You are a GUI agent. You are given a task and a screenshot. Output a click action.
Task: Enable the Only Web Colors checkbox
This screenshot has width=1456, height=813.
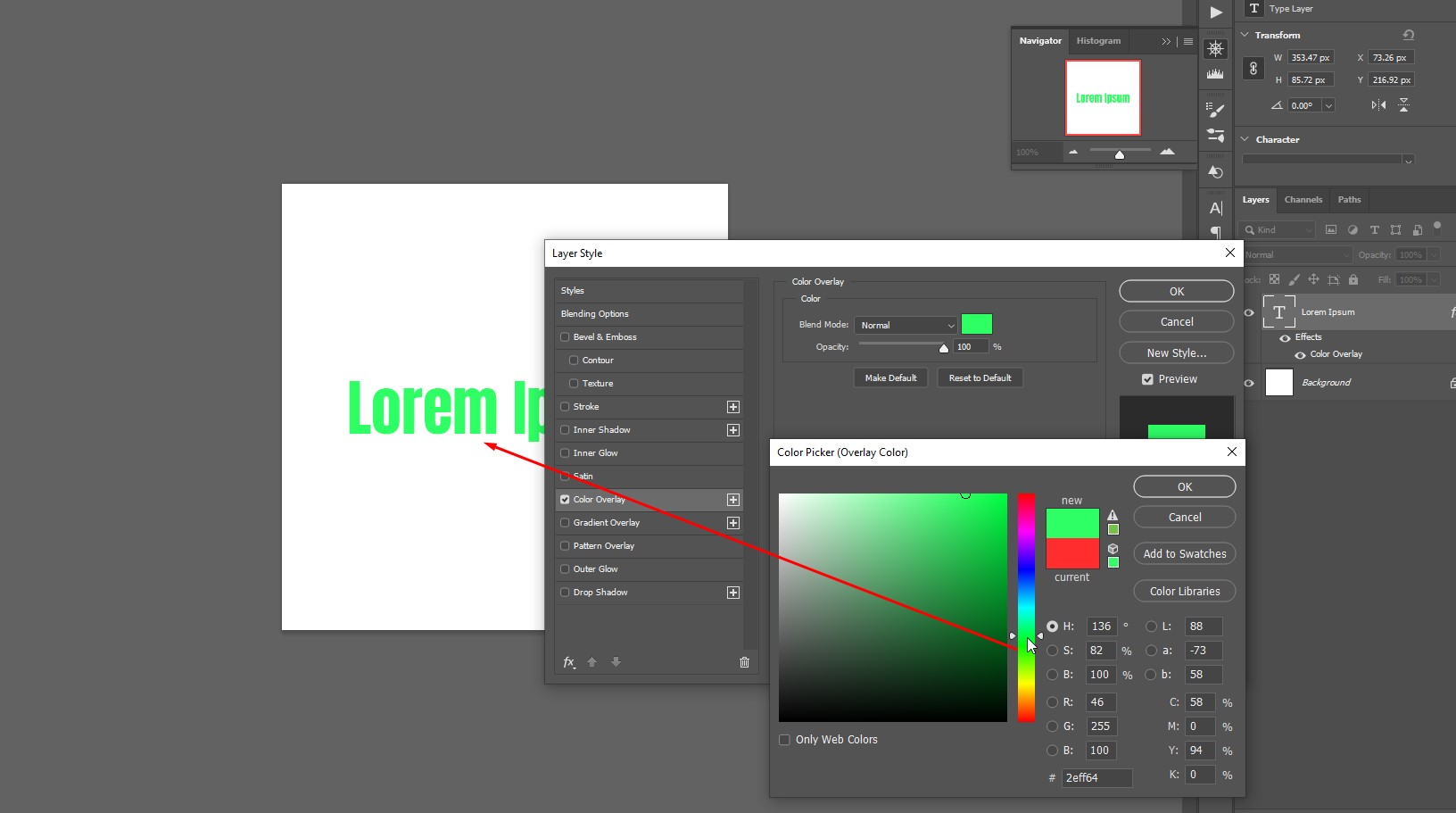[785, 740]
